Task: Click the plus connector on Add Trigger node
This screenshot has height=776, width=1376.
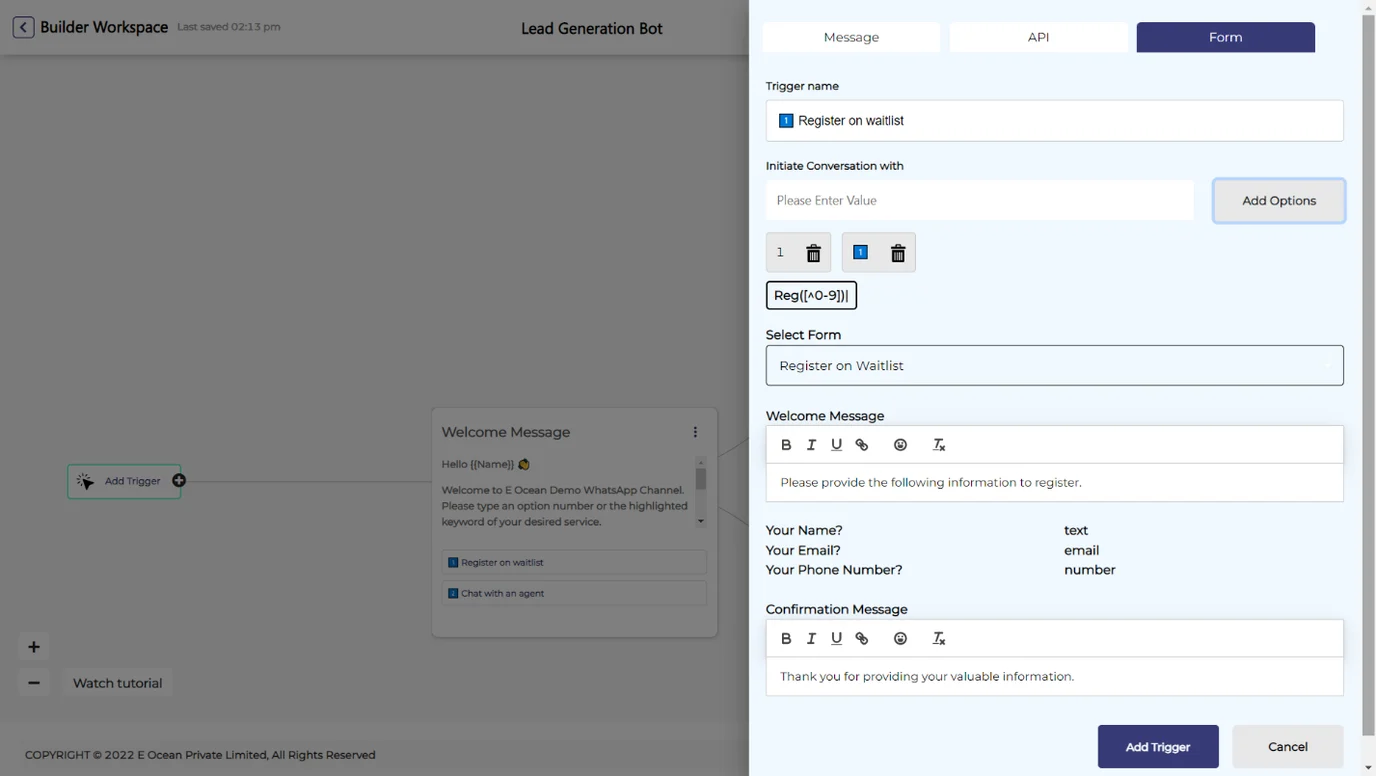Action: pos(179,481)
